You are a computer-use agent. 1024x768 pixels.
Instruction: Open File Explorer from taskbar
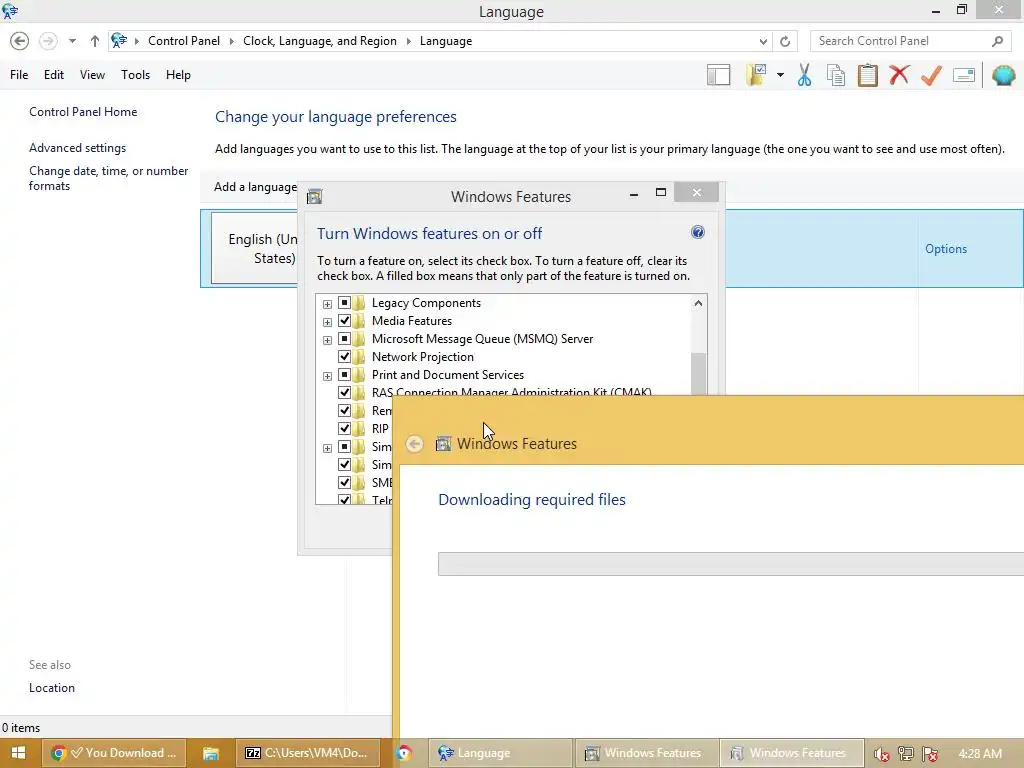coord(210,753)
